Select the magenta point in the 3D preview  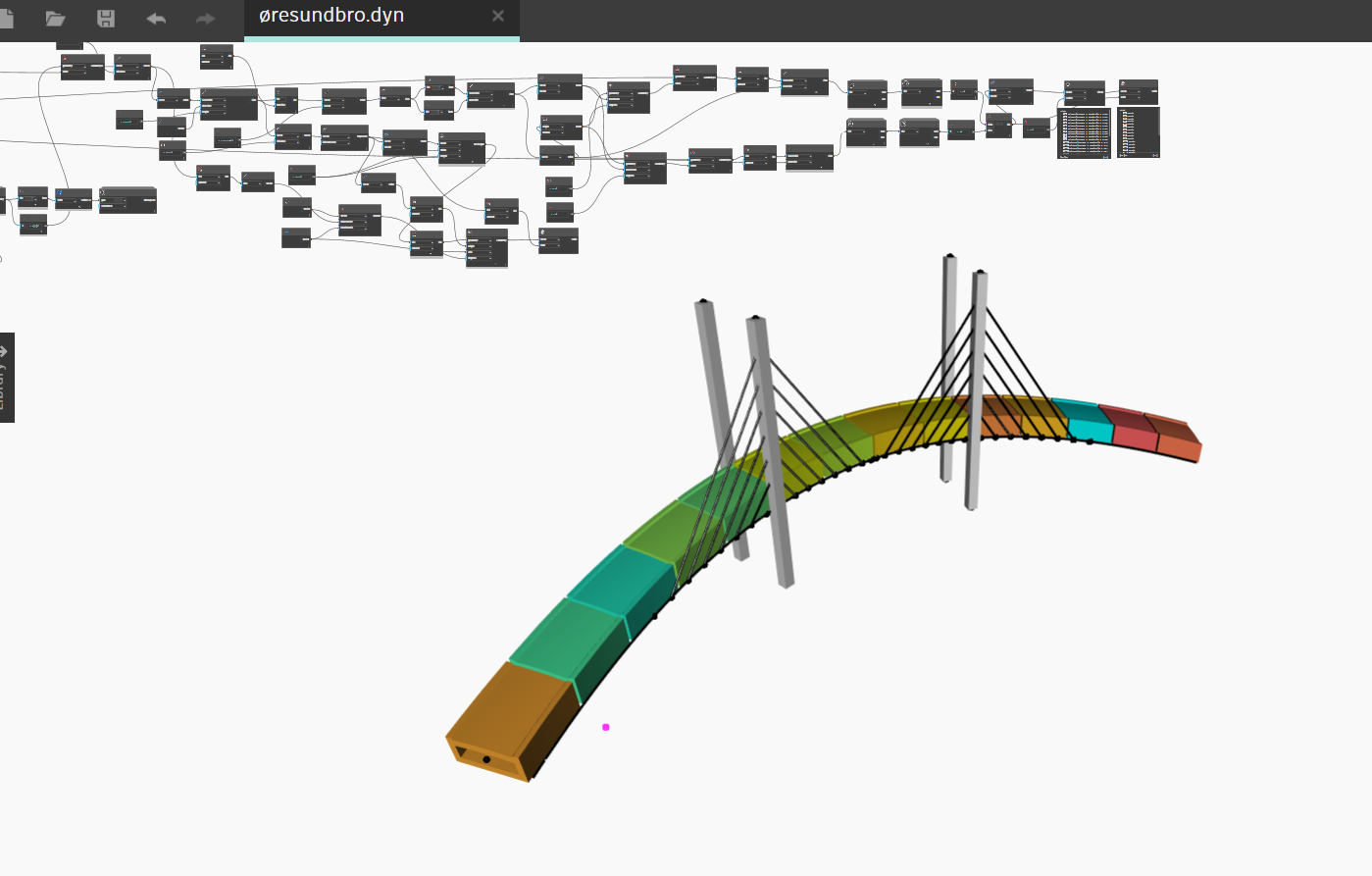click(x=604, y=727)
